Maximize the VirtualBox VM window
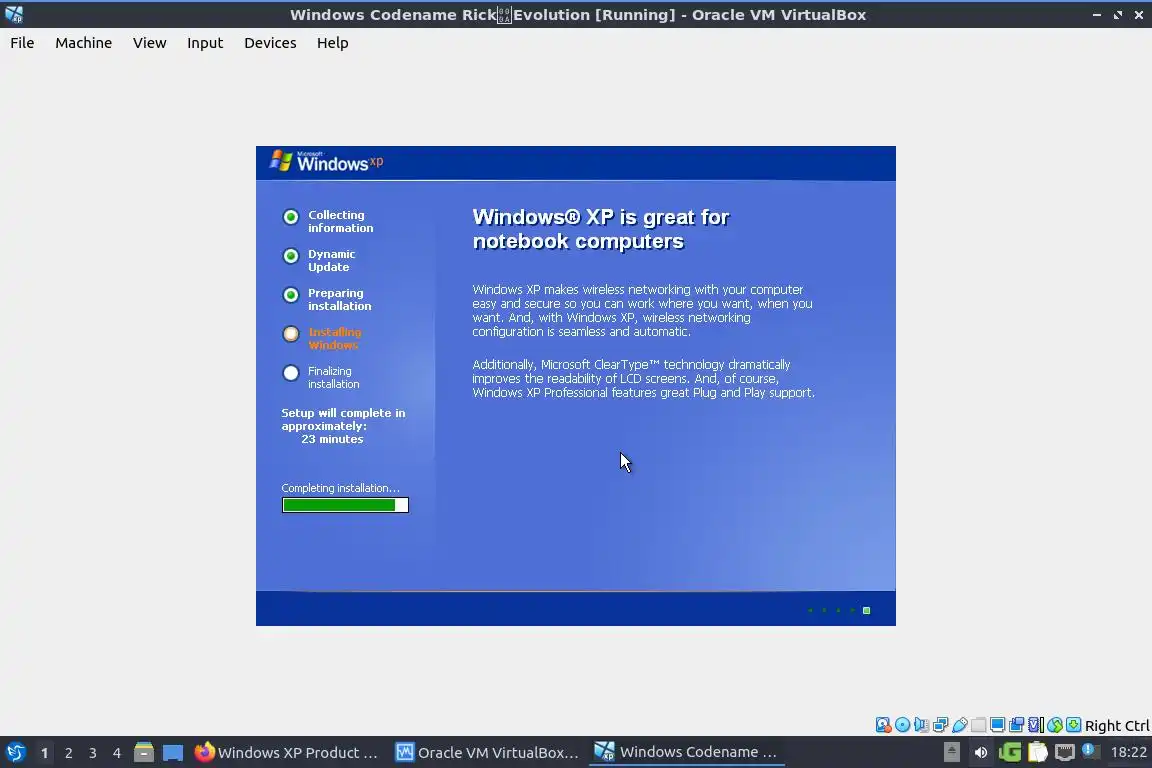Viewport: 1152px width, 768px height. click(x=1117, y=15)
